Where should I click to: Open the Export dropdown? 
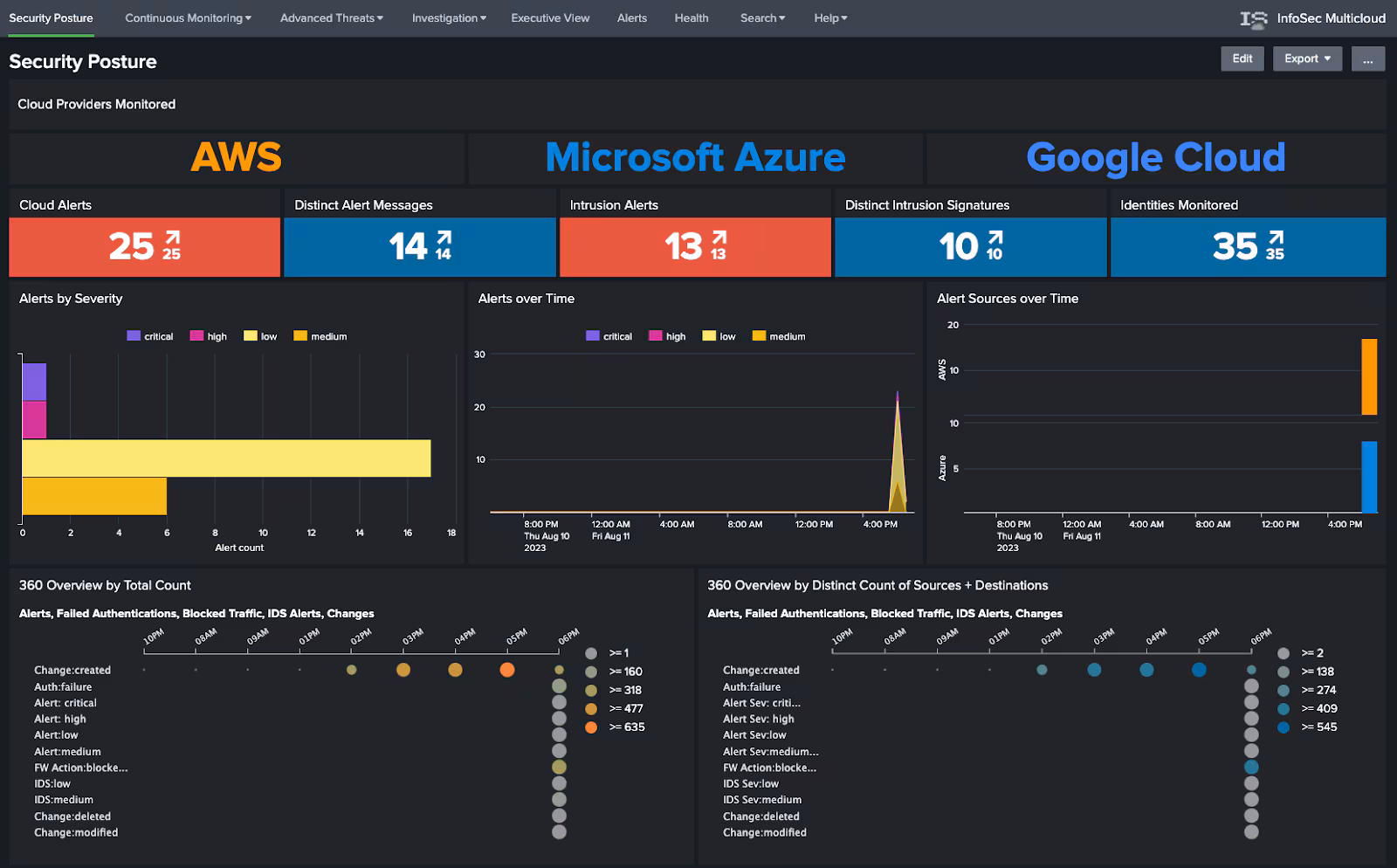1306,59
